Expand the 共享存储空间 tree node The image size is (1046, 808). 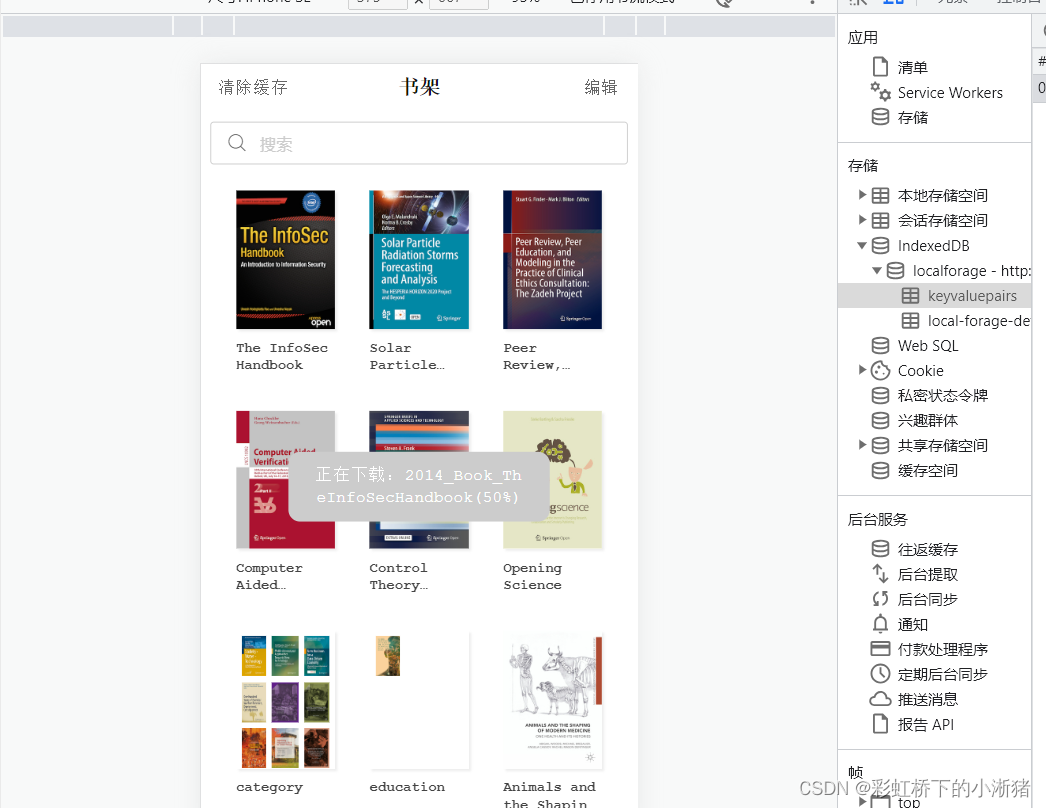pos(862,444)
